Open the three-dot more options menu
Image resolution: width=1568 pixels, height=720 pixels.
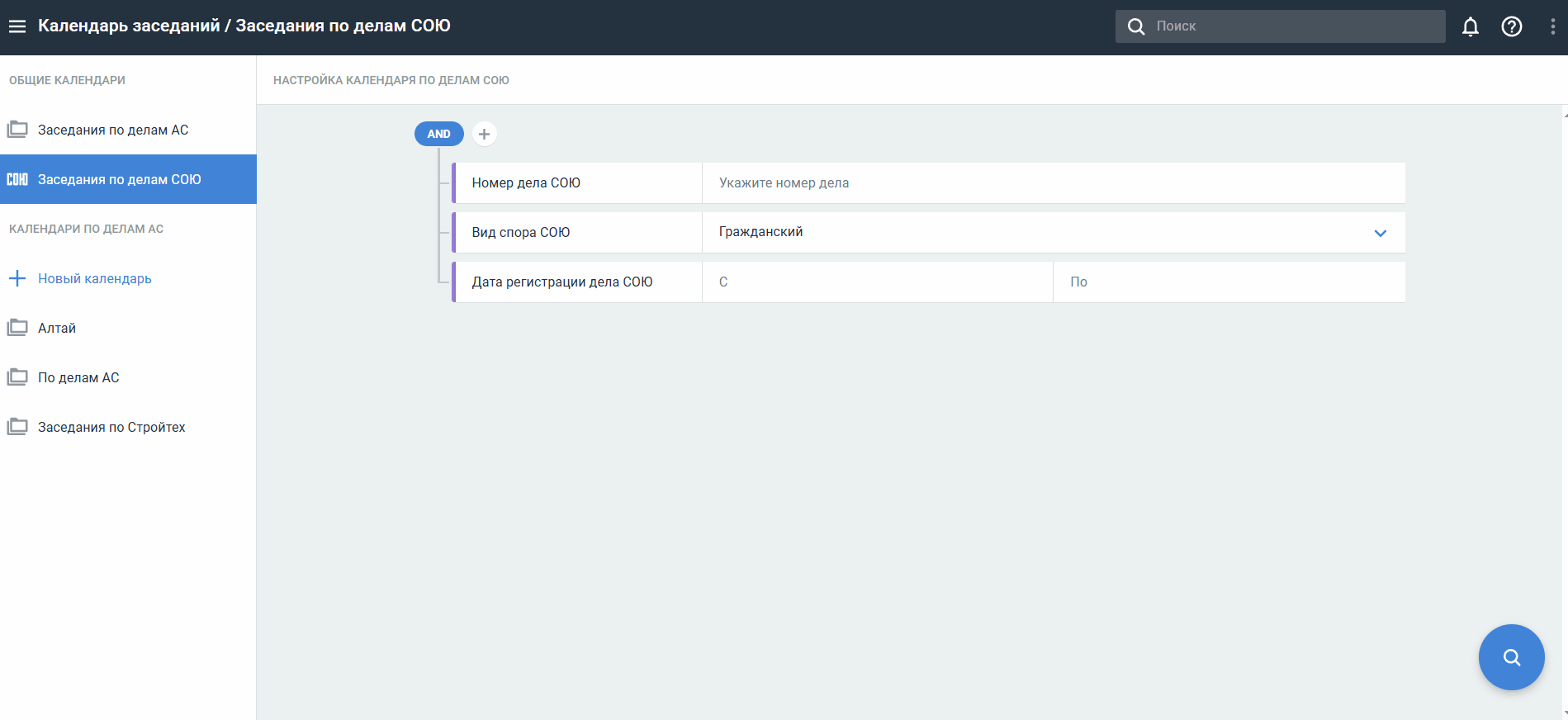point(1552,26)
